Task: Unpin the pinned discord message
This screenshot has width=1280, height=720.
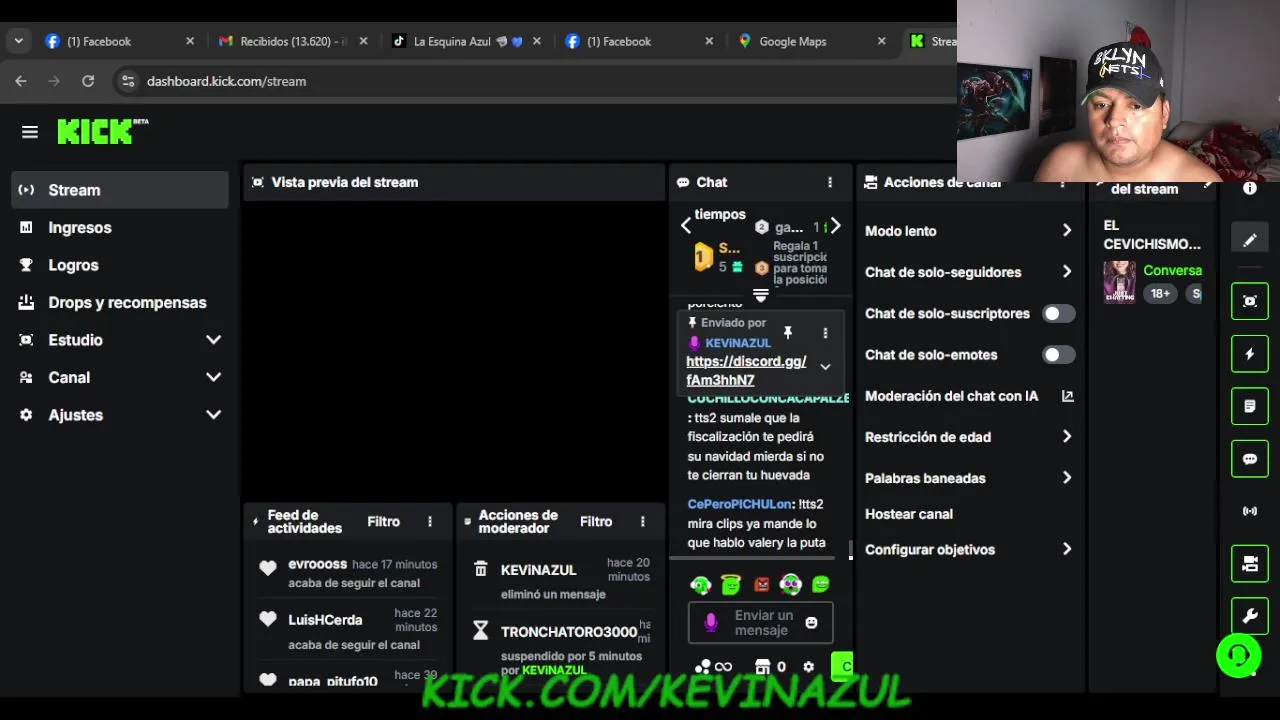Action: pyautogui.click(x=788, y=332)
